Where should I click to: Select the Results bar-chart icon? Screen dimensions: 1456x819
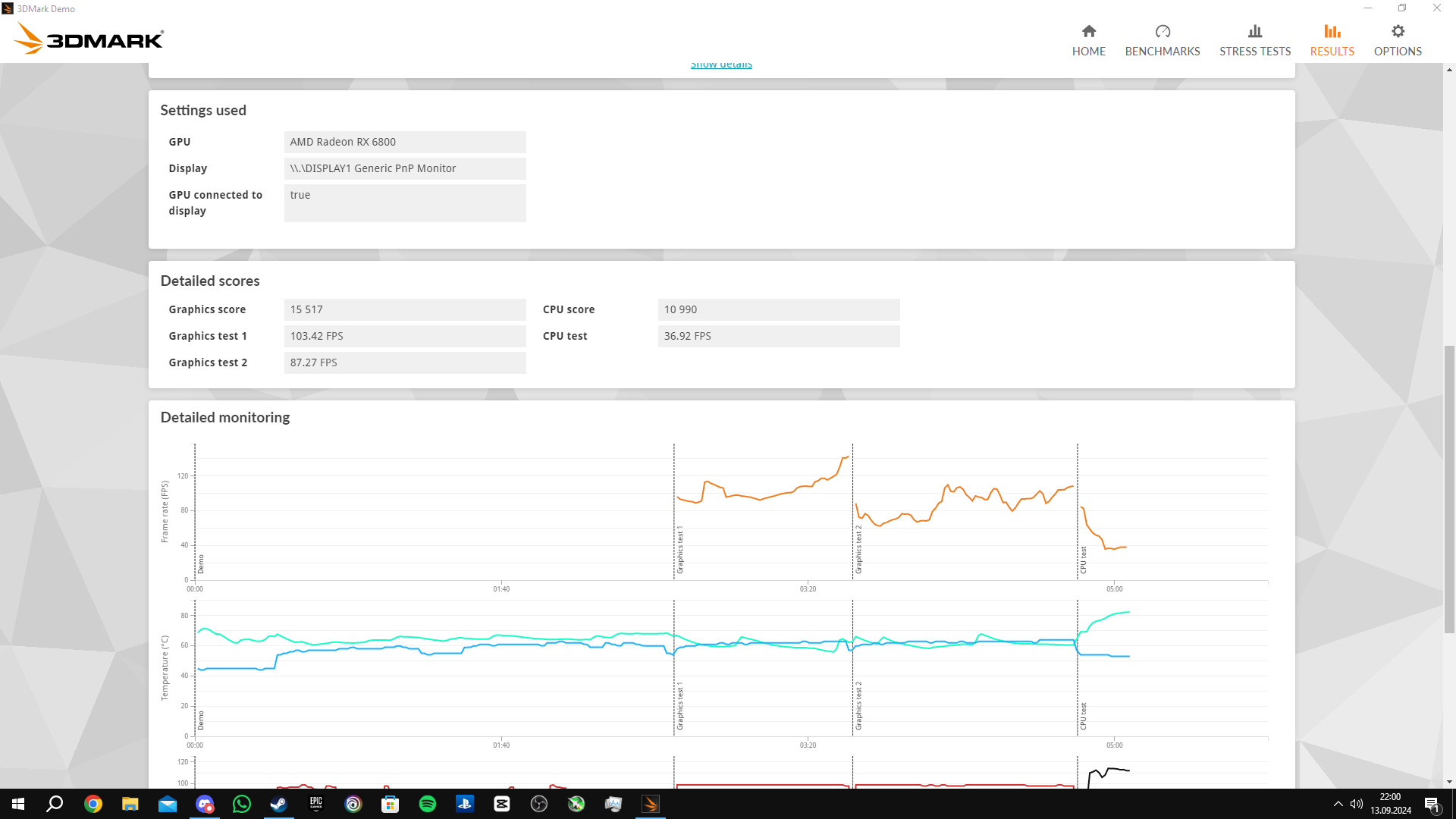click(1332, 31)
